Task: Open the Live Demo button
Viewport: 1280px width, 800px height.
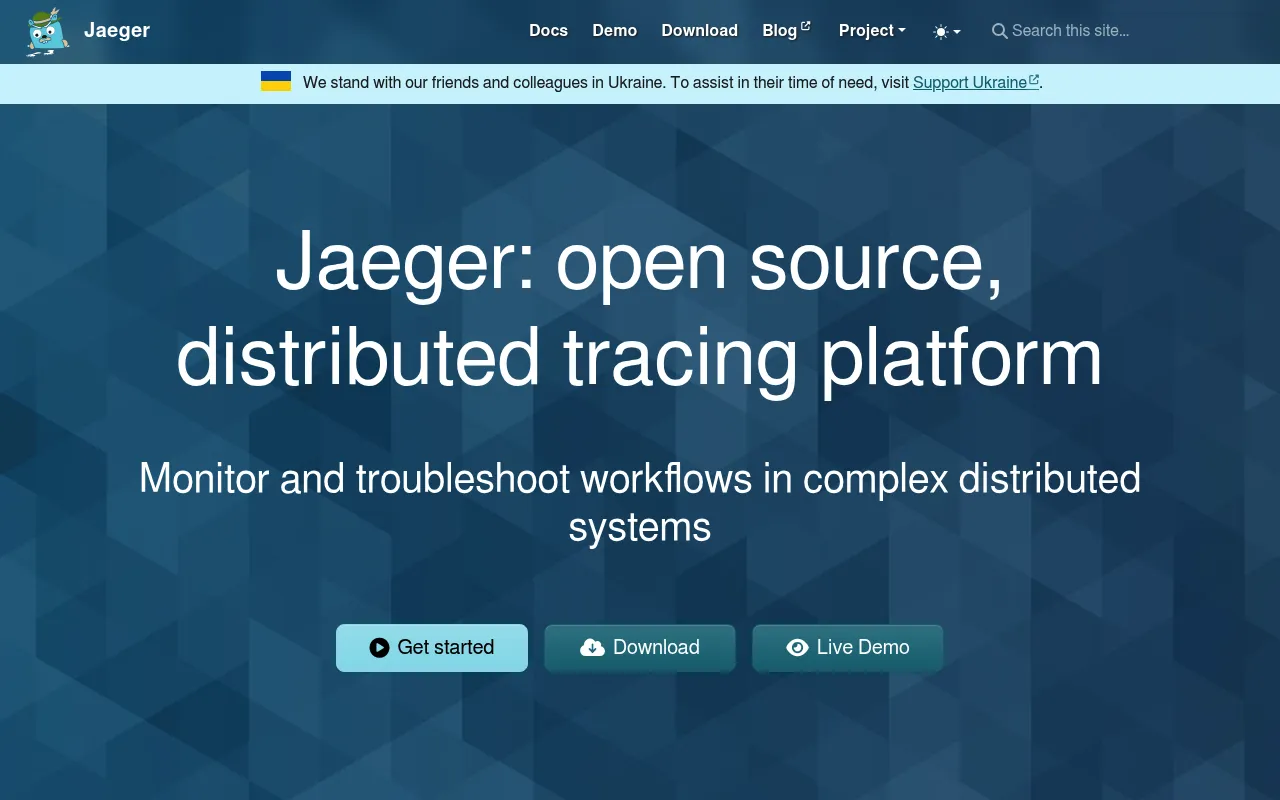Action: click(848, 648)
